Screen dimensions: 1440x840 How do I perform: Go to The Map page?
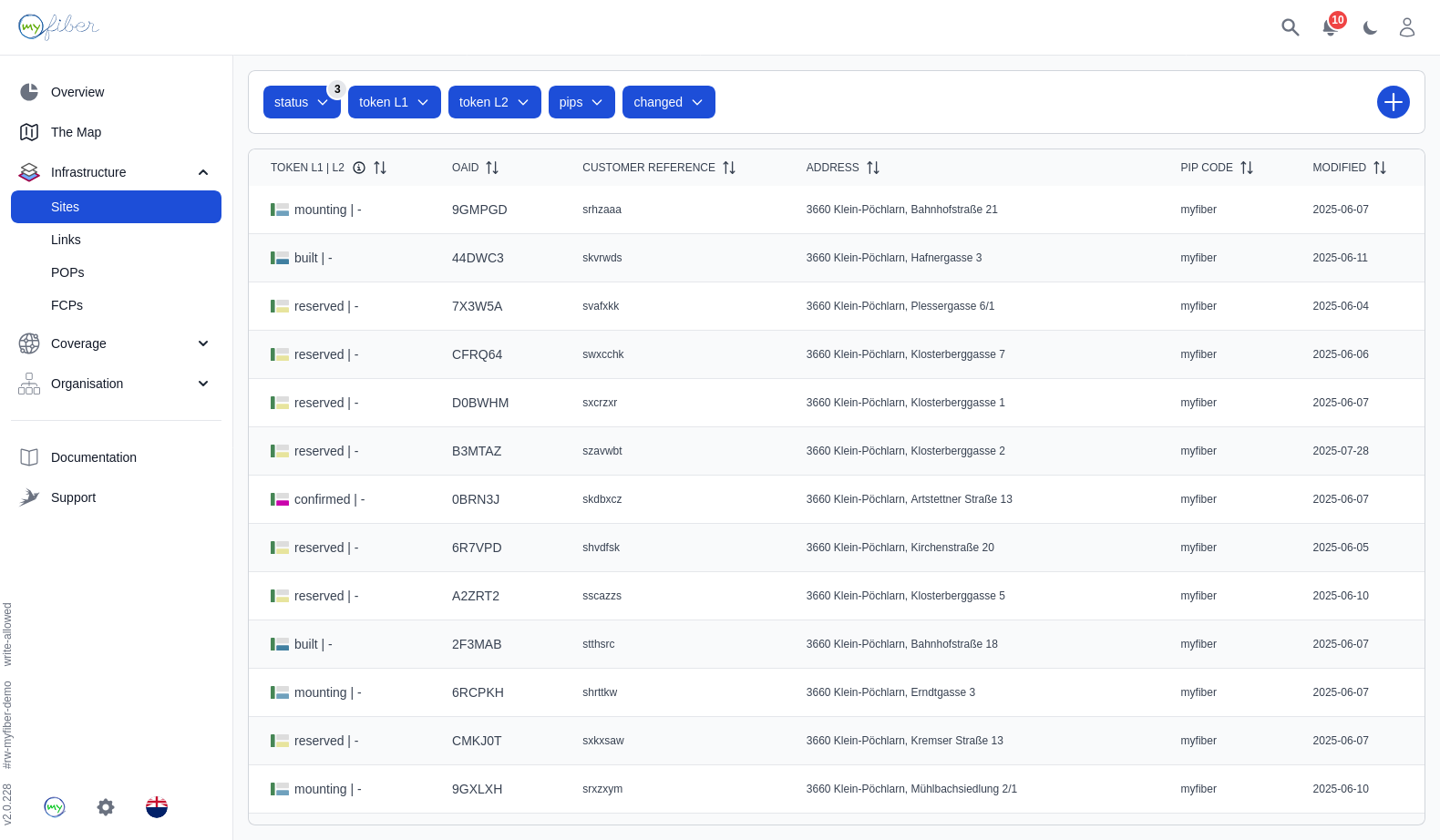[x=76, y=132]
